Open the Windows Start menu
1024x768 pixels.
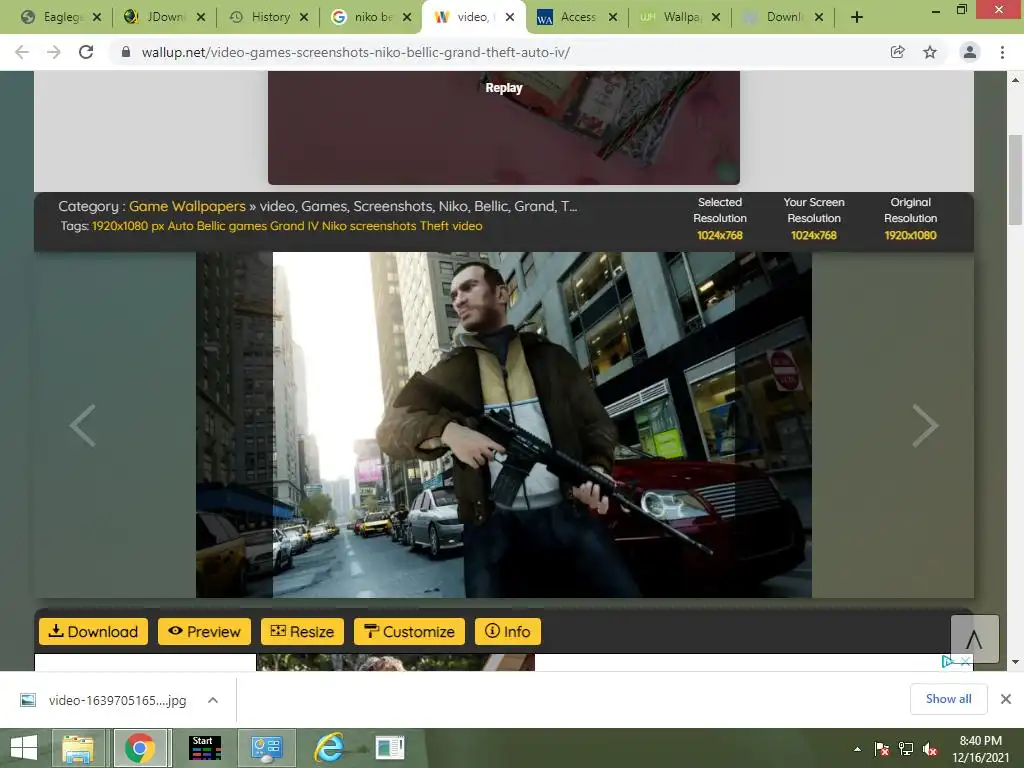[24, 748]
